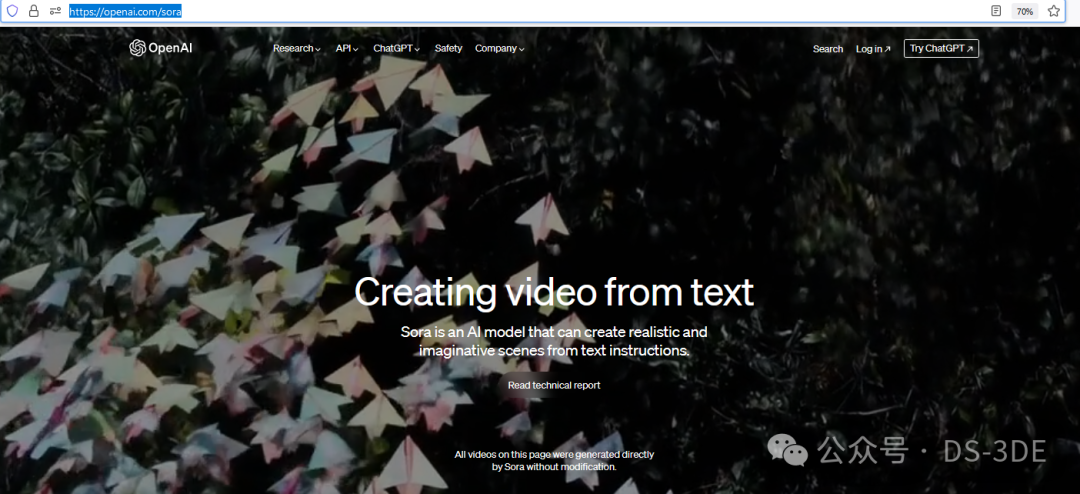
Task: Click the URL text in the address bar
Action: pos(125,12)
